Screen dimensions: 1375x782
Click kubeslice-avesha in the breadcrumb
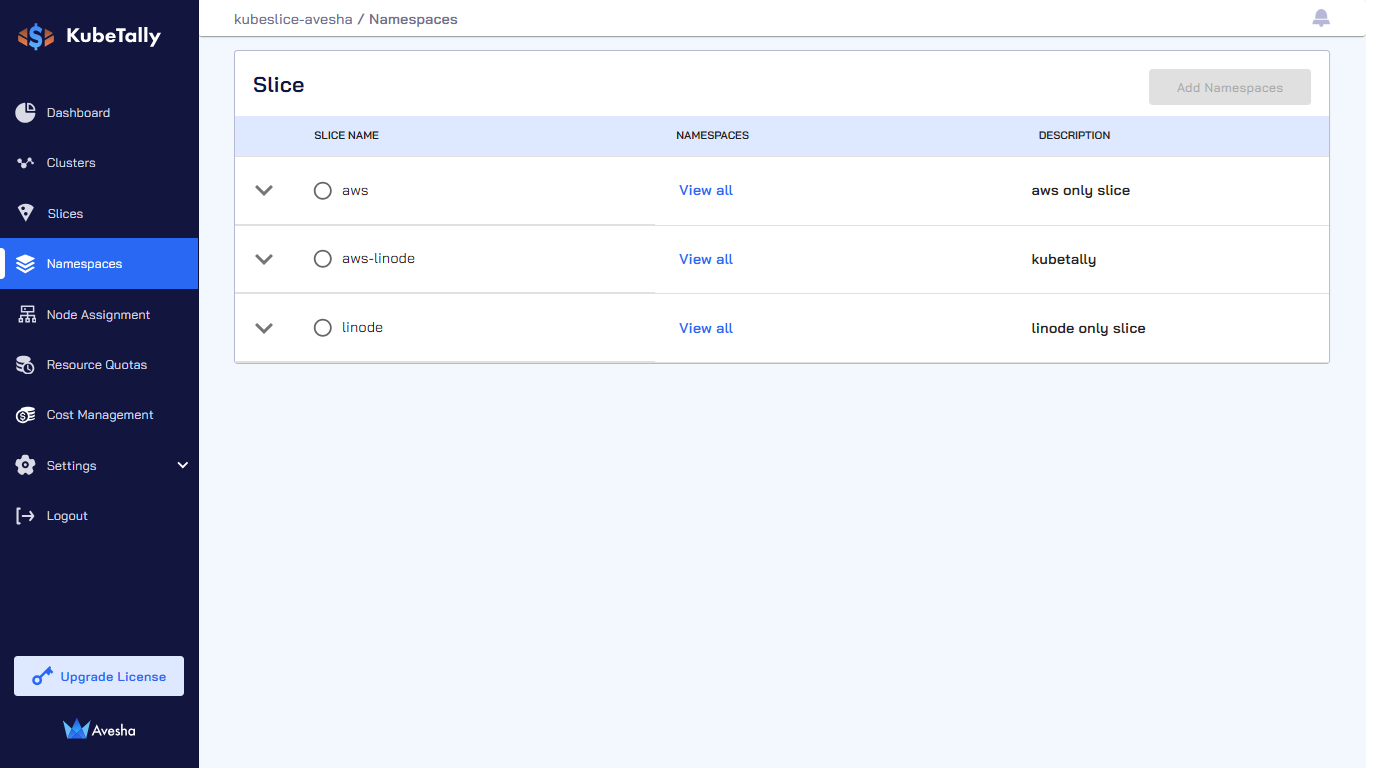pyautogui.click(x=293, y=19)
